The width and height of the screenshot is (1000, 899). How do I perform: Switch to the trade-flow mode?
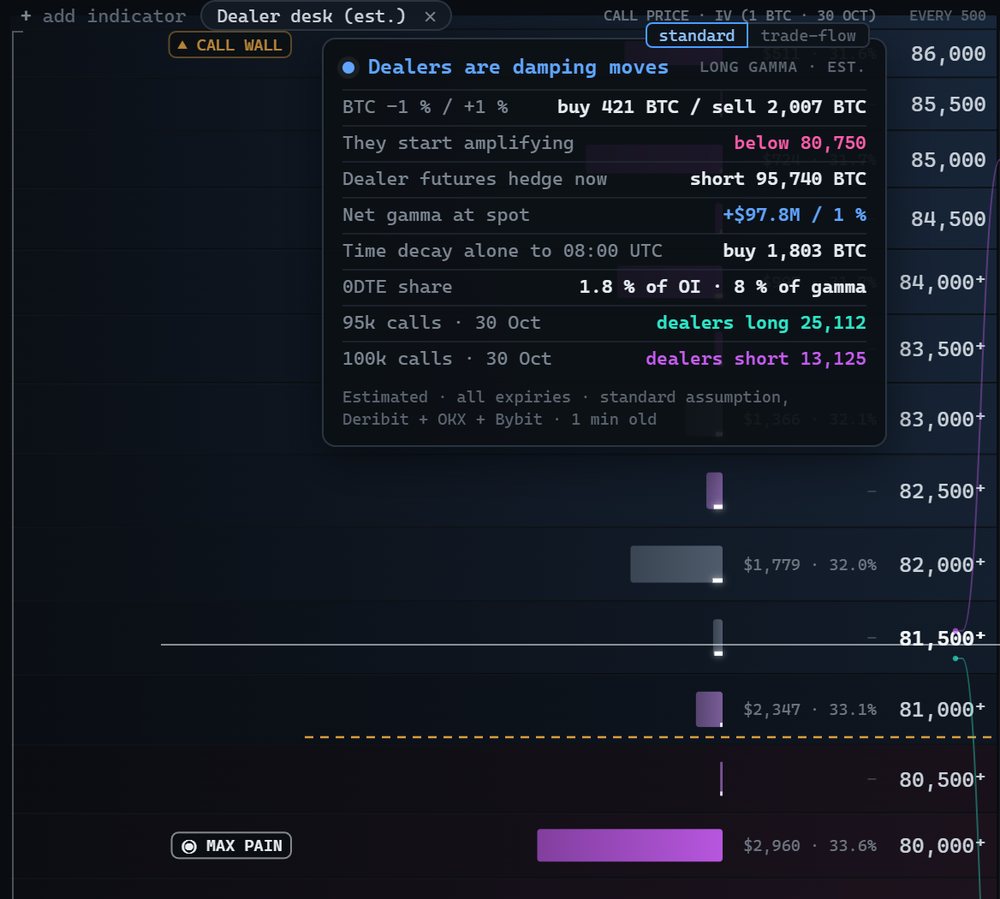pyautogui.click(x=808, y=36)
